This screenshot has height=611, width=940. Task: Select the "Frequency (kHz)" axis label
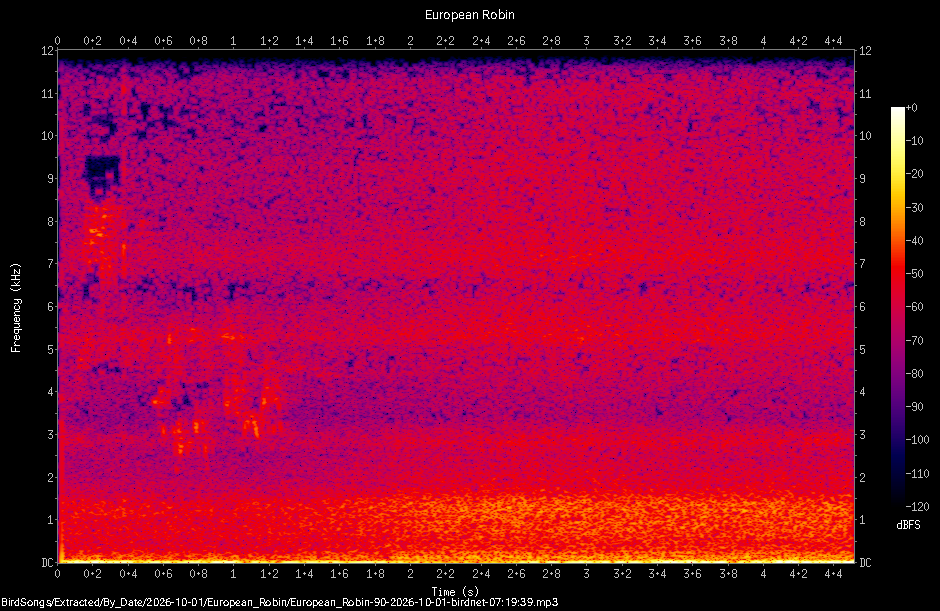pos(16,308)
